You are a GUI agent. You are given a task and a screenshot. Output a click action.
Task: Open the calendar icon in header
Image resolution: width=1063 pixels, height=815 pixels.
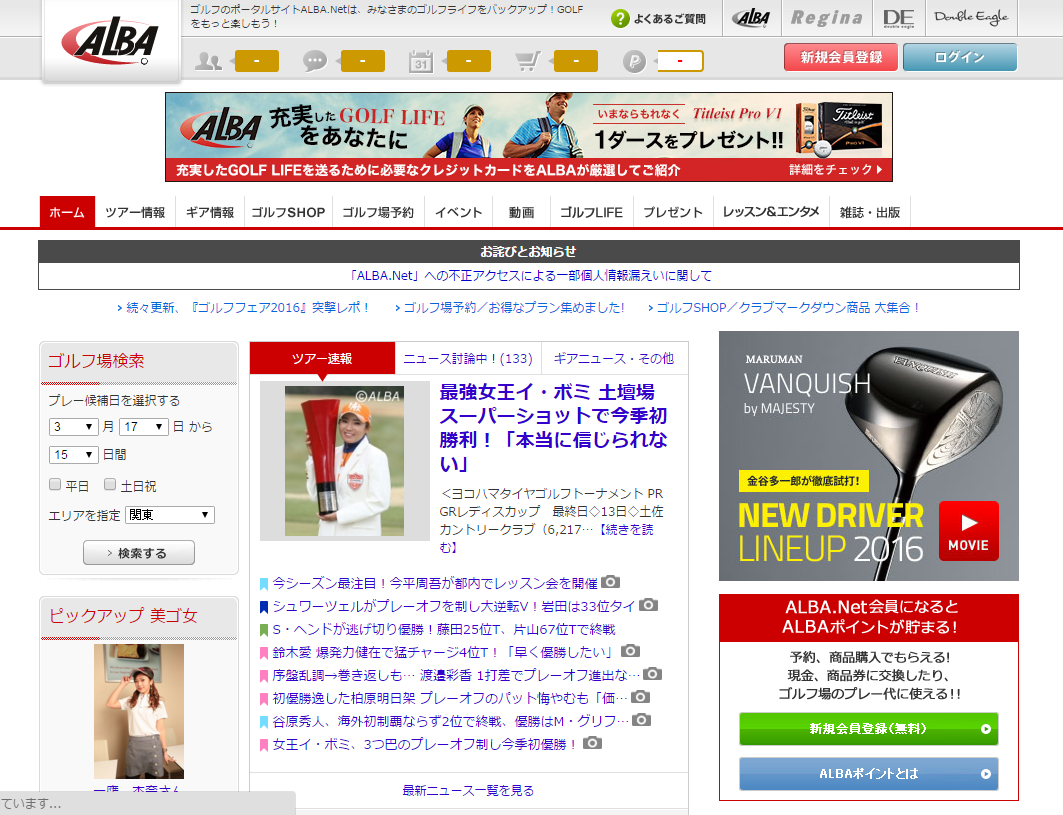421,62
